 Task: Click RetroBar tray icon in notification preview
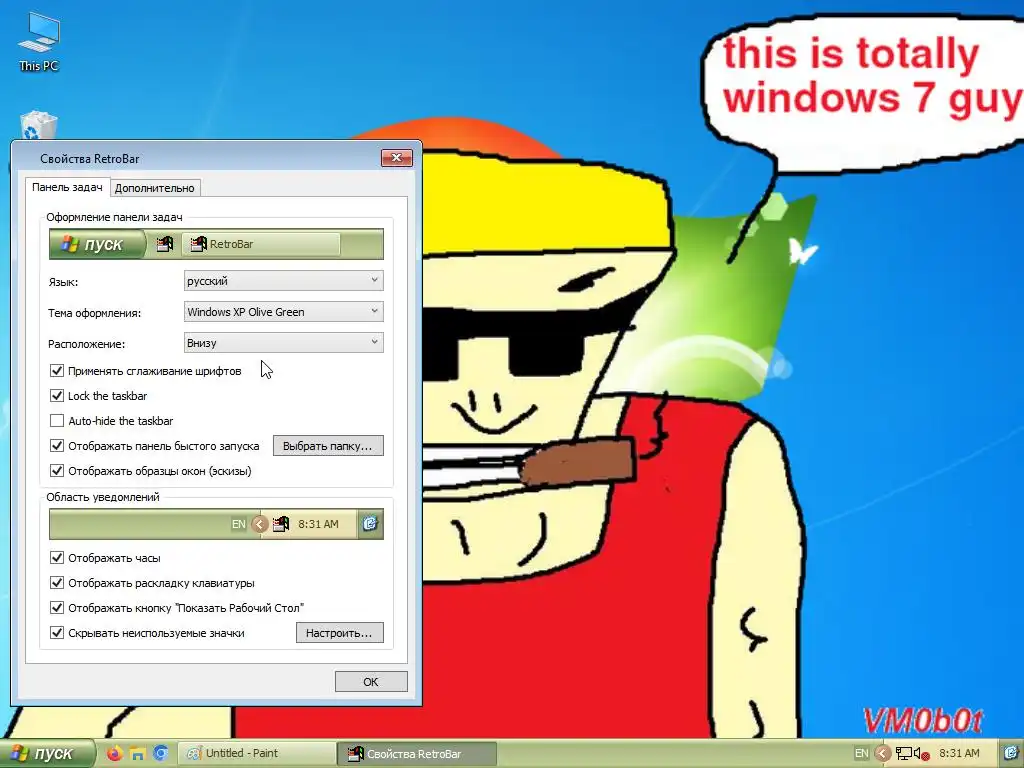(281, 524)
